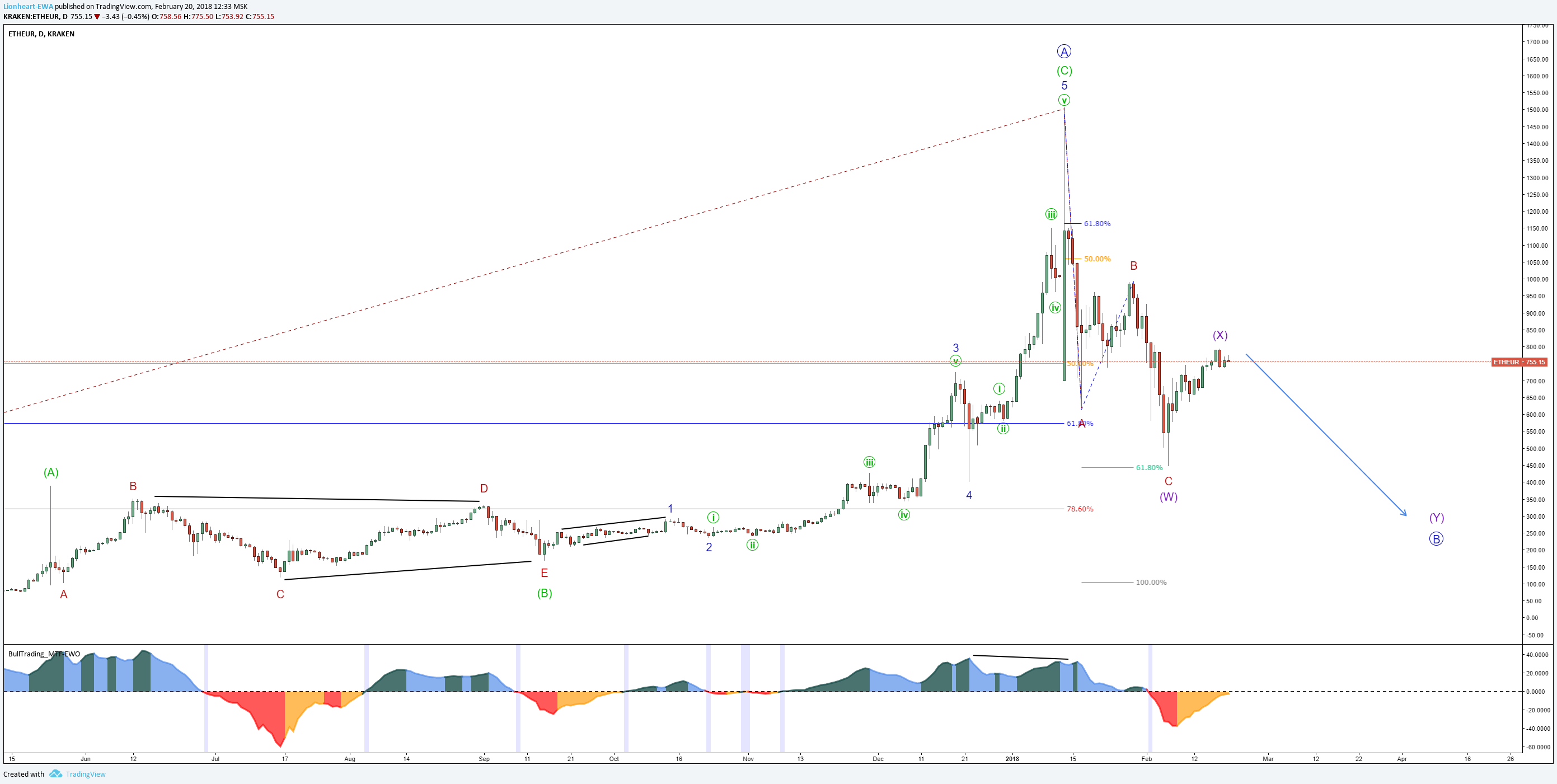
Task: Click the red D triangle wave label
Action: click(484, 489)
